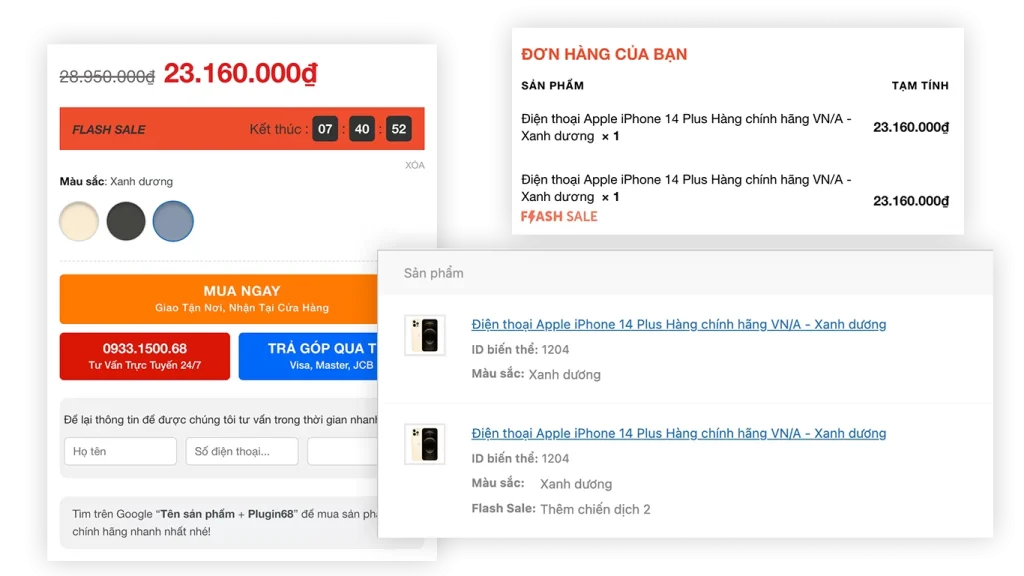Click the first iPhone thumbnail under Sản phẩm

tap(424, 335)
